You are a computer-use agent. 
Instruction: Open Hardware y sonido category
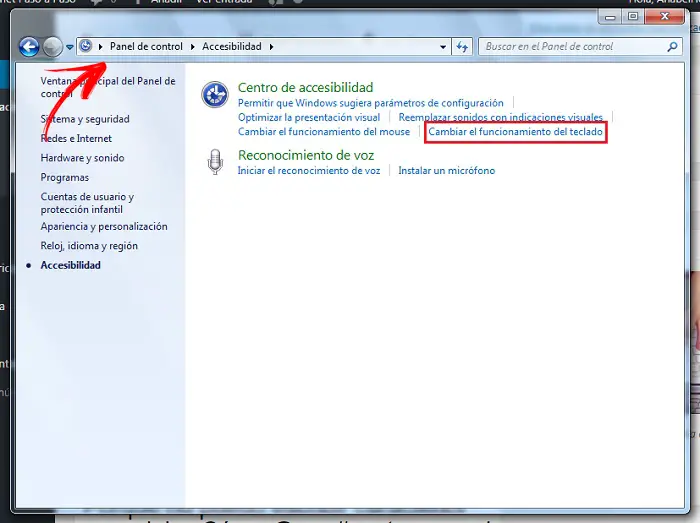pyautogui.click(x=82, y=158)
